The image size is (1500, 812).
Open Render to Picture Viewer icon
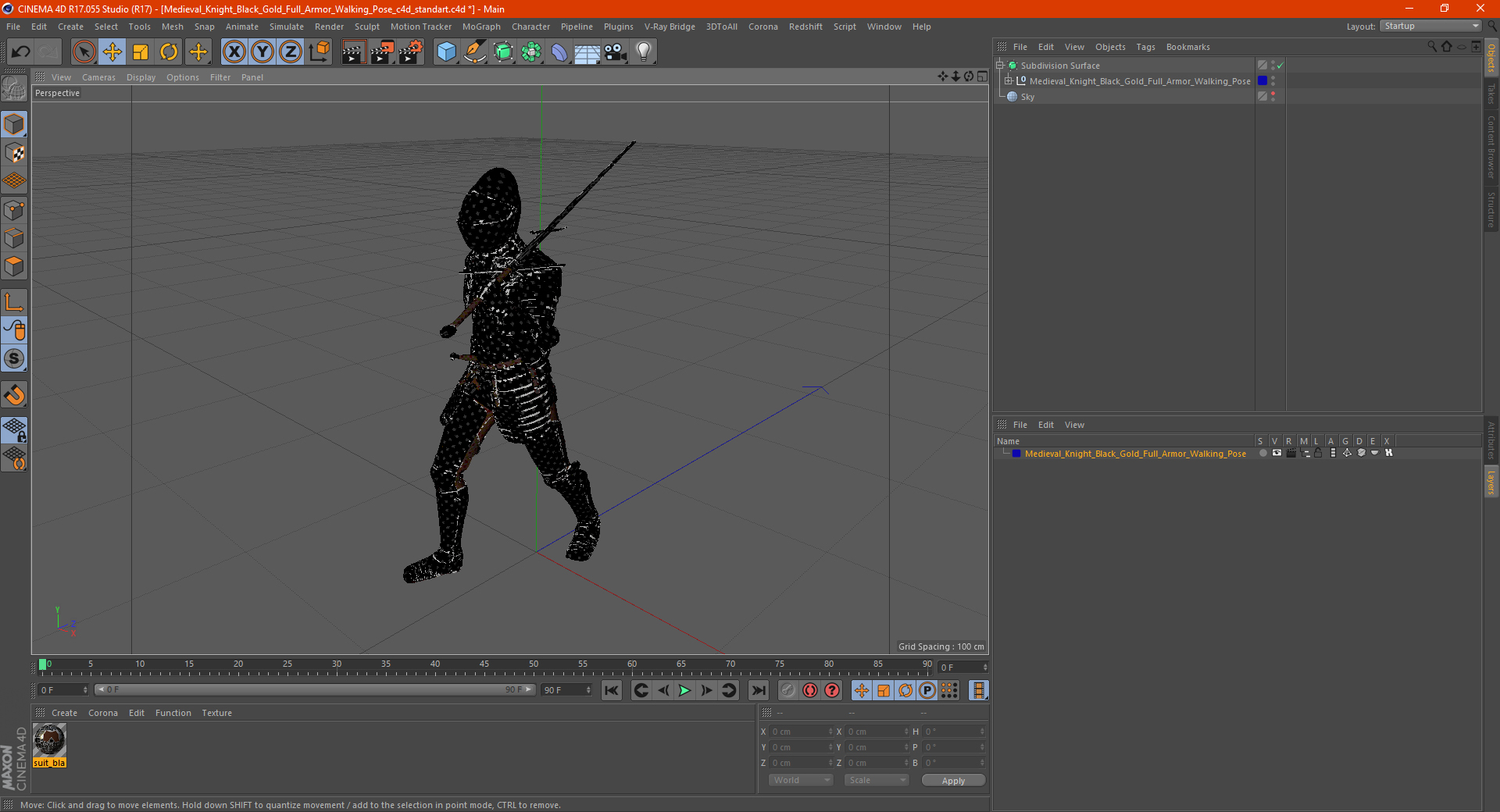382,52
